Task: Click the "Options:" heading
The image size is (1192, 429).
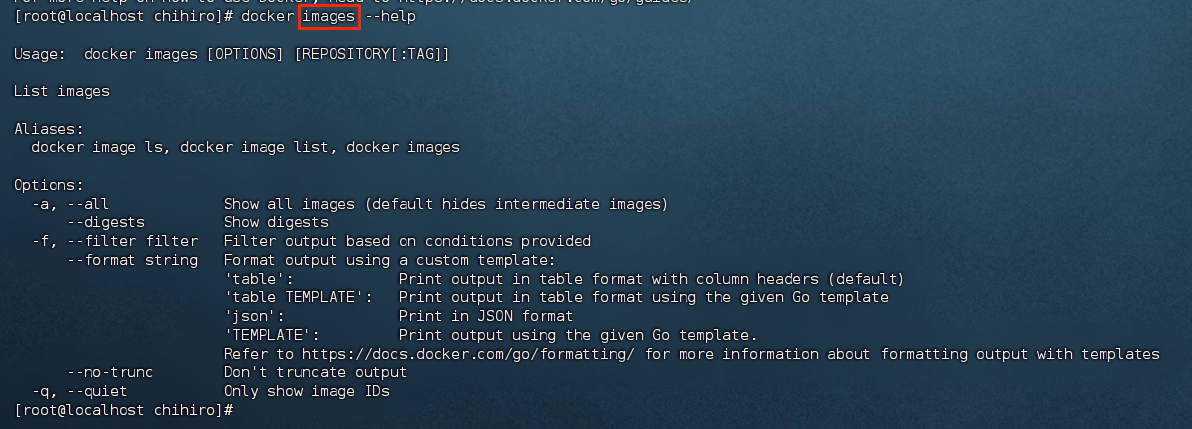Action: pyautogui.click(x=49, y=185)
